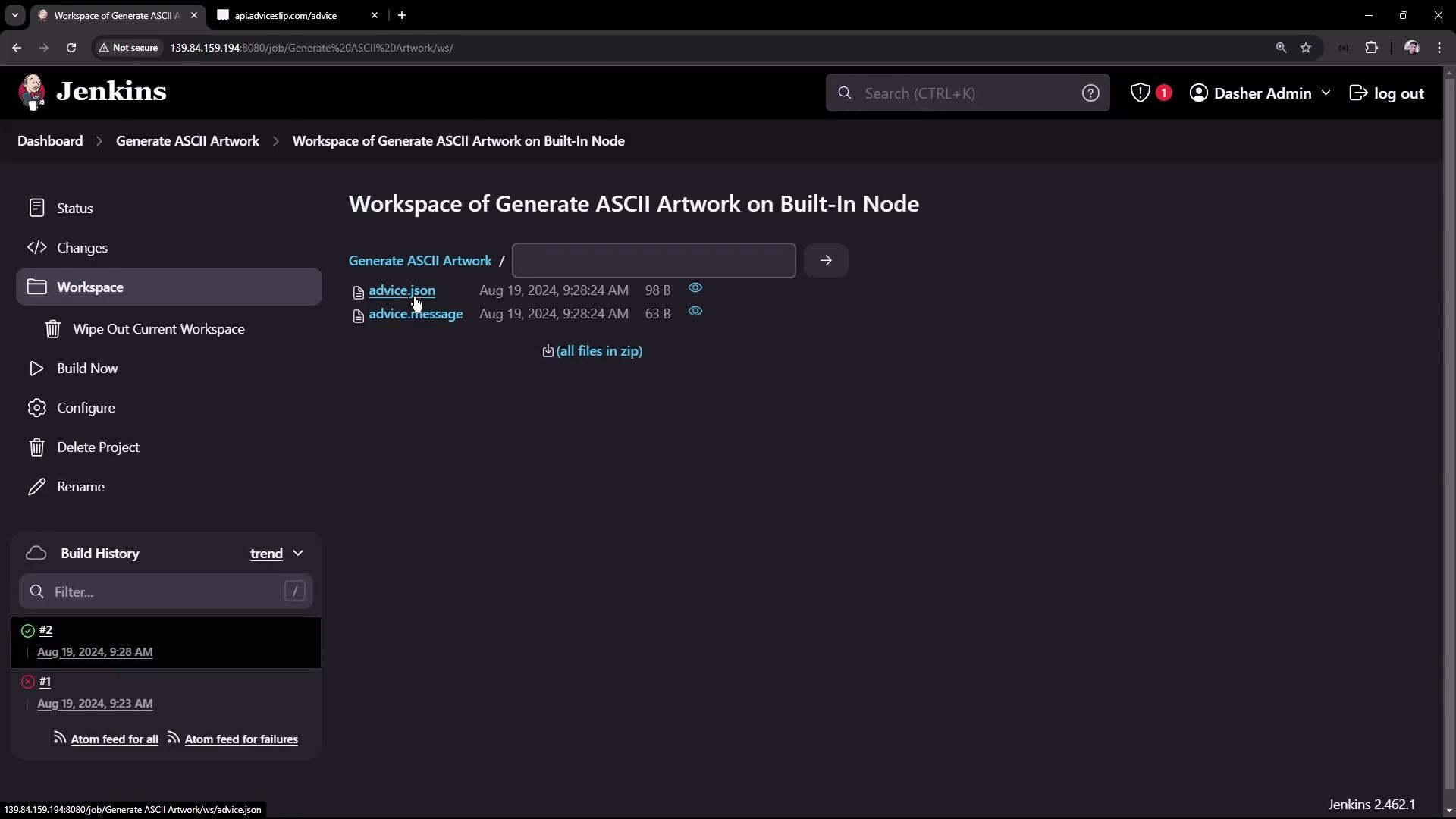Expand the Dasher Admin user dropdown
Viewport: 1456px width, 819px height.
coord(1326,93)
